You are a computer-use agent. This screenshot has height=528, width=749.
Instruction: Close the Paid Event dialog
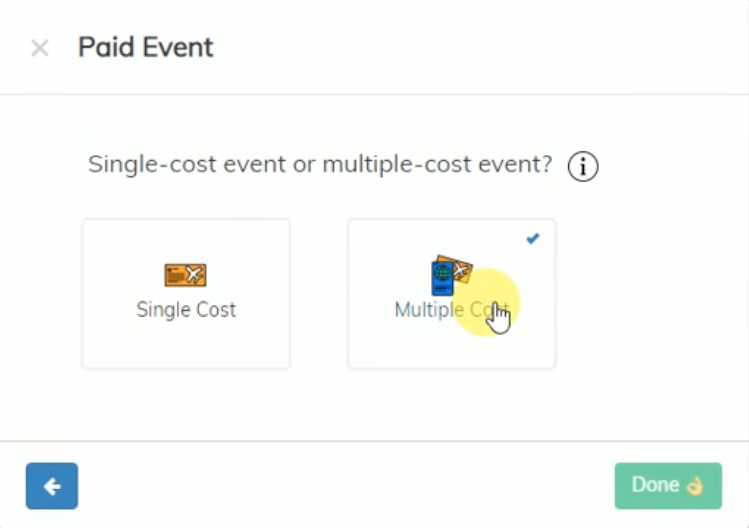click(40, 48)
